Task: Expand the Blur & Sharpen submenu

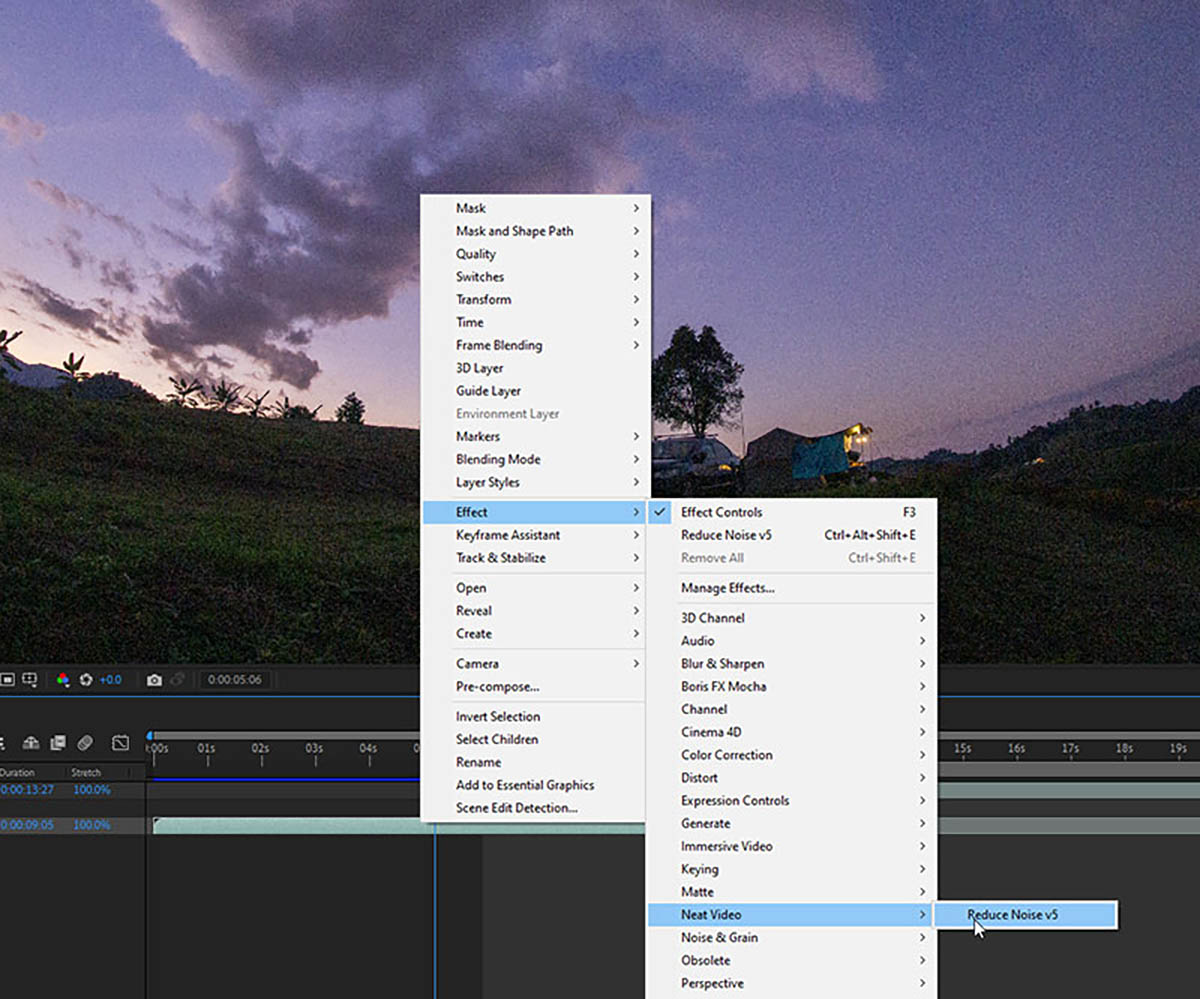Action: pyautogui.click(x=722, y=664)
